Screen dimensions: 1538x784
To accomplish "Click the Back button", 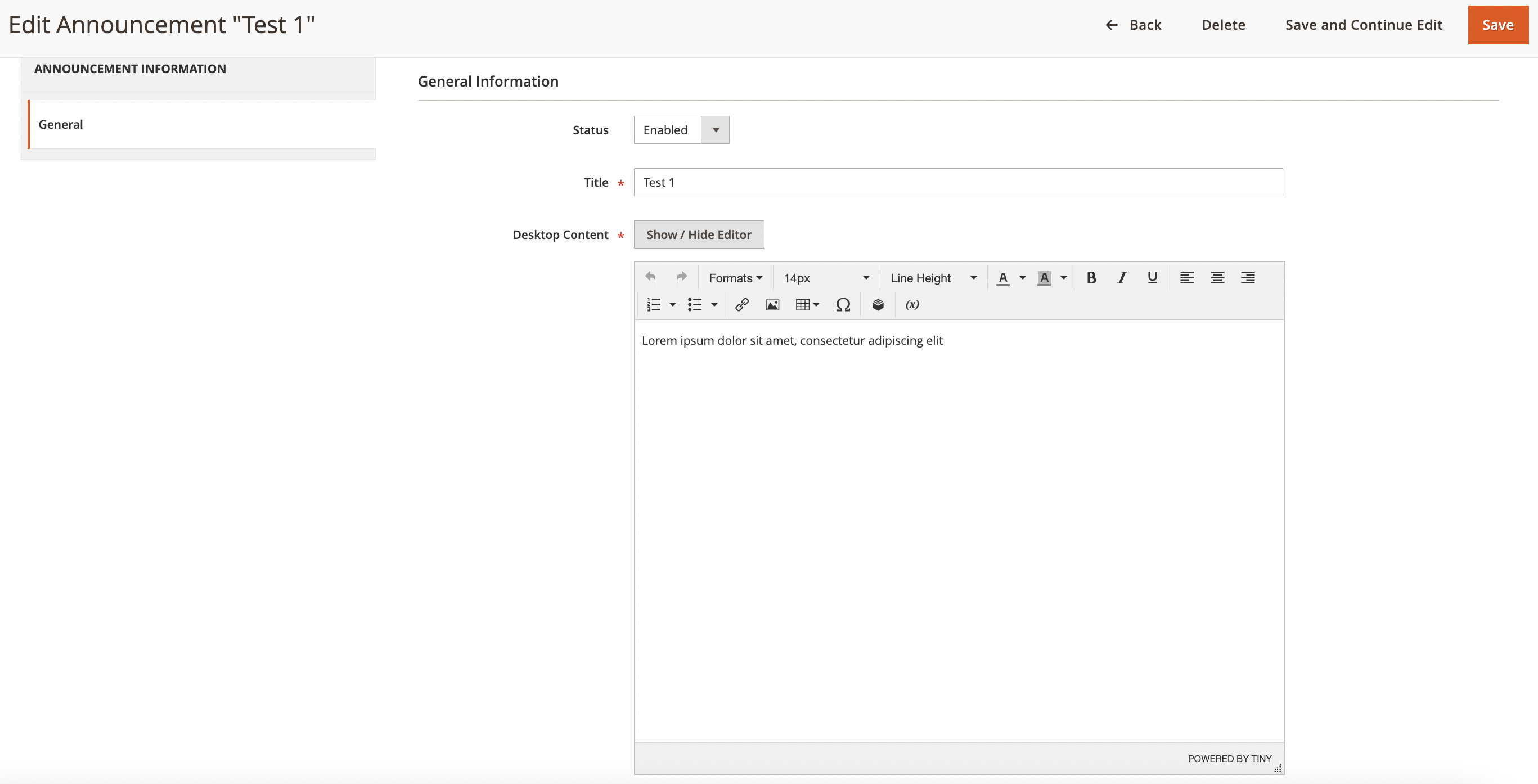I will (x=1133, y=25).
